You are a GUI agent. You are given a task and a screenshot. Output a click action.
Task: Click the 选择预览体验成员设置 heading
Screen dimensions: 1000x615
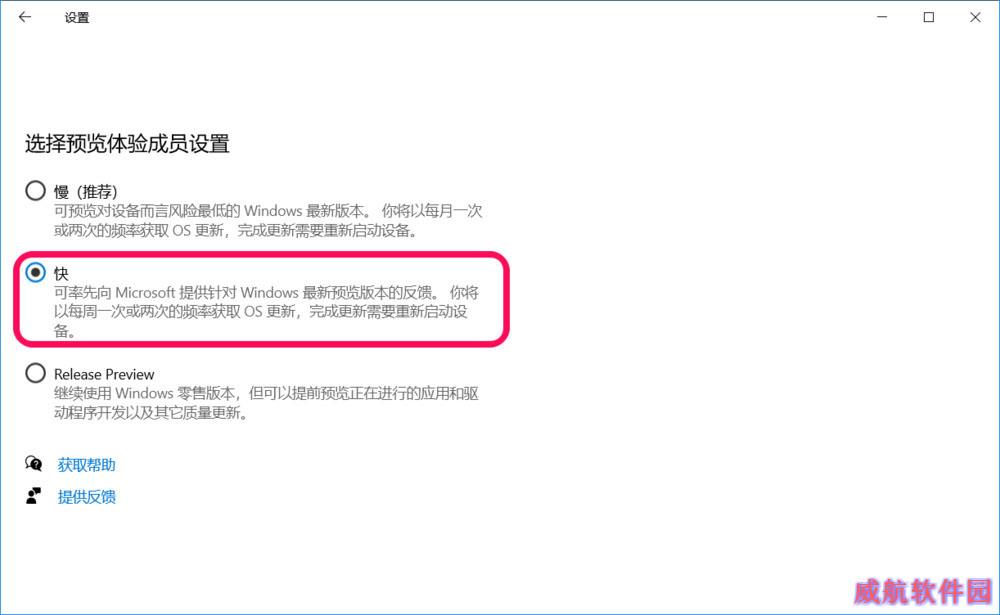coord(127,144)
